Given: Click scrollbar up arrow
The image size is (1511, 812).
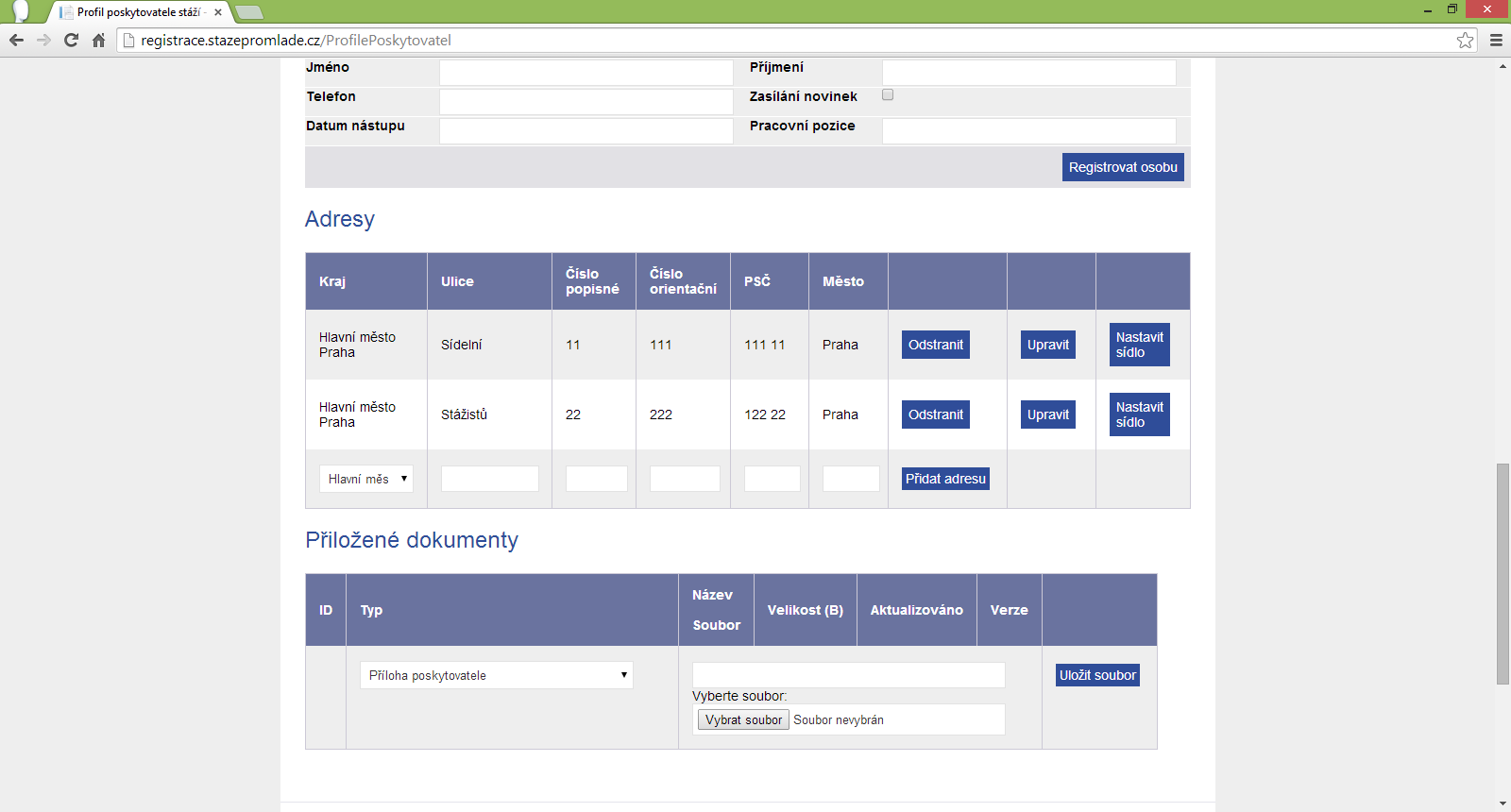Looking at the screenshot, I should 1503,66.
